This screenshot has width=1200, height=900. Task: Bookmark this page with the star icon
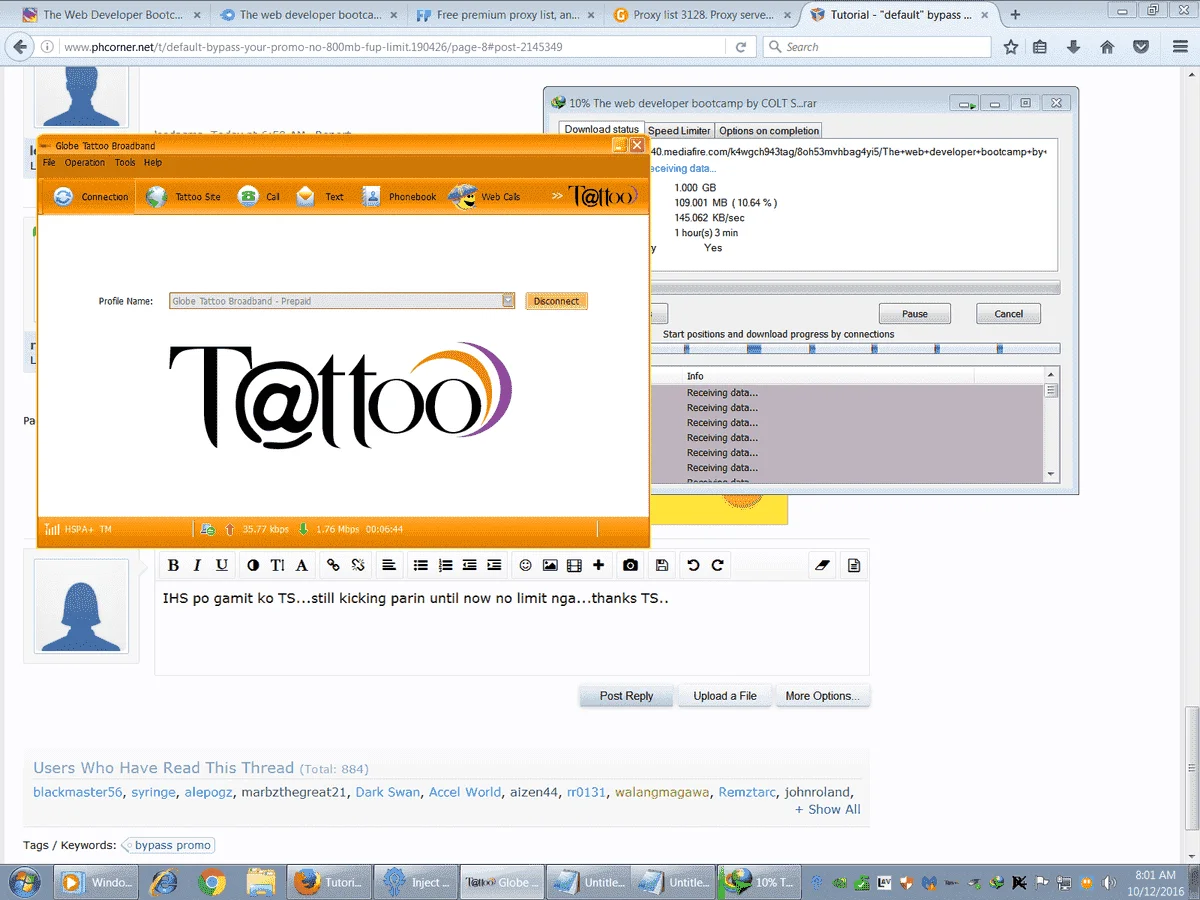pos(1011,47)
